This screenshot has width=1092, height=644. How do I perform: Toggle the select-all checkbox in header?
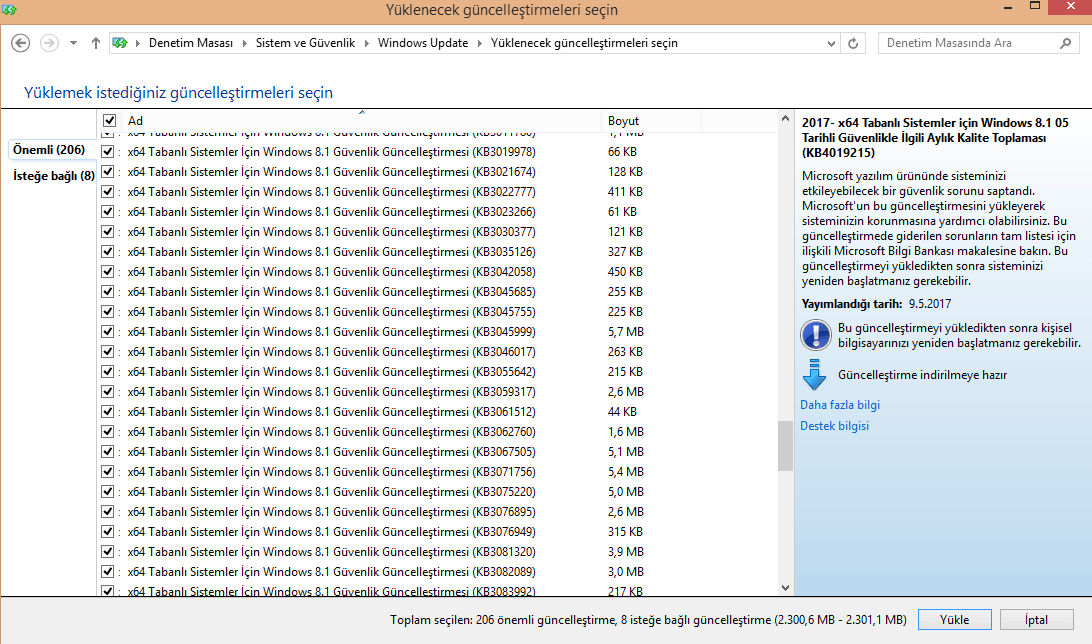[109, 120]
